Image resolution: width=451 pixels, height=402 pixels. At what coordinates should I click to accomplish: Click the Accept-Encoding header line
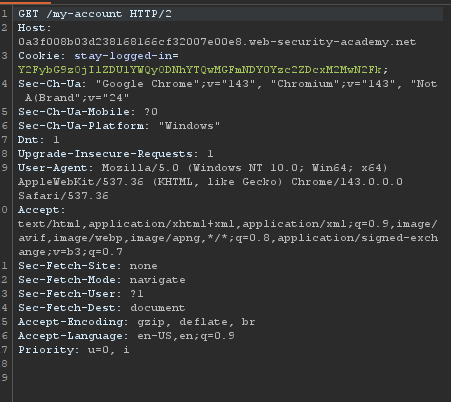click(137, 322)
